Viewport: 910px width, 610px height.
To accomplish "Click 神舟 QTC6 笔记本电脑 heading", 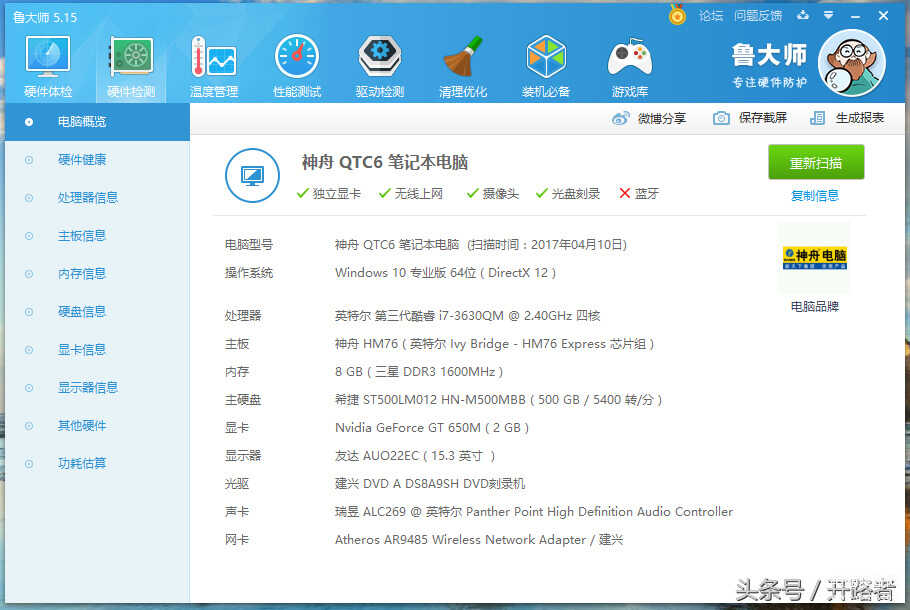I will pyautogui.click(x=385, y=162).
